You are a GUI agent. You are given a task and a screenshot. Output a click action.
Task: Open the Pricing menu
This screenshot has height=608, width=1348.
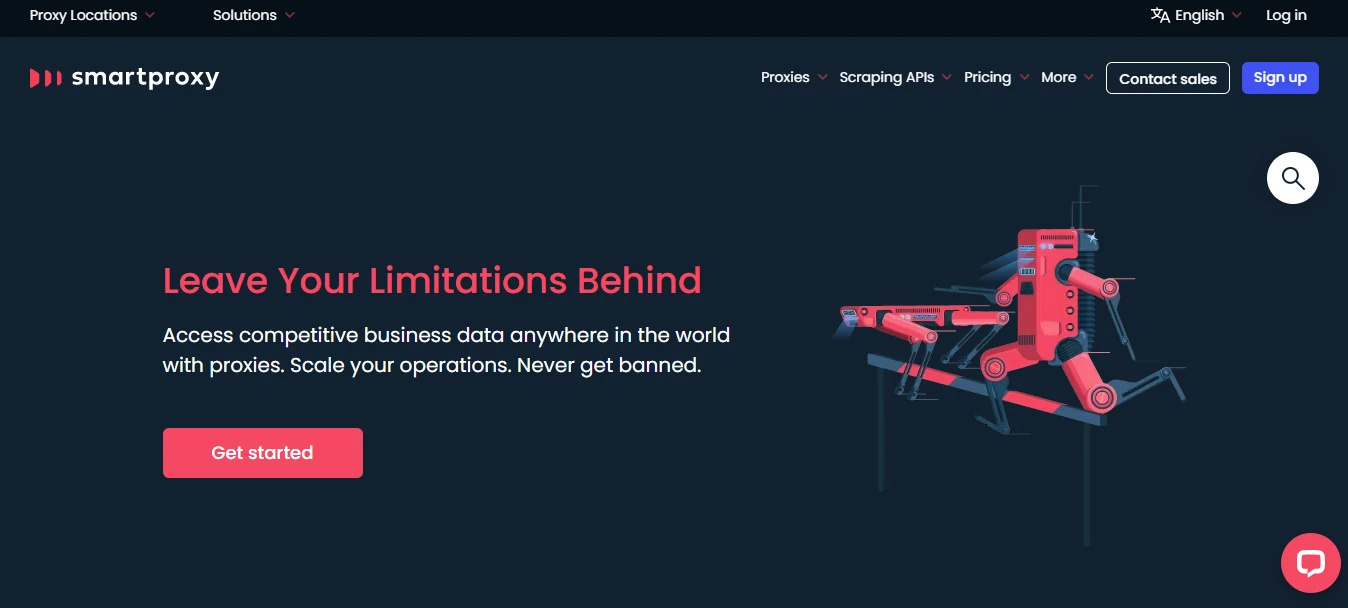996,77
